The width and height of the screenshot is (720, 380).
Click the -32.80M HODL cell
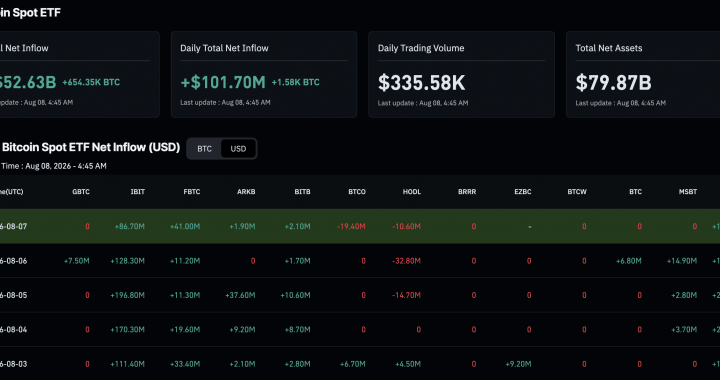tap(406, 261)
